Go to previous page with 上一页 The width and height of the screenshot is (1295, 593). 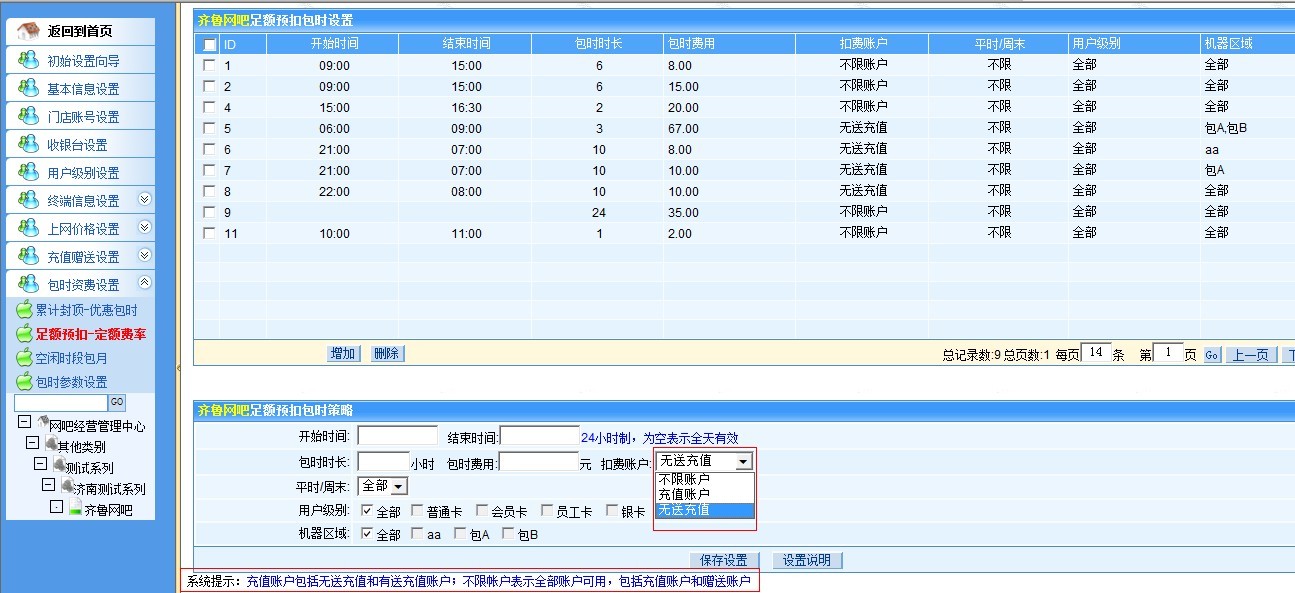coord(1251,355)
